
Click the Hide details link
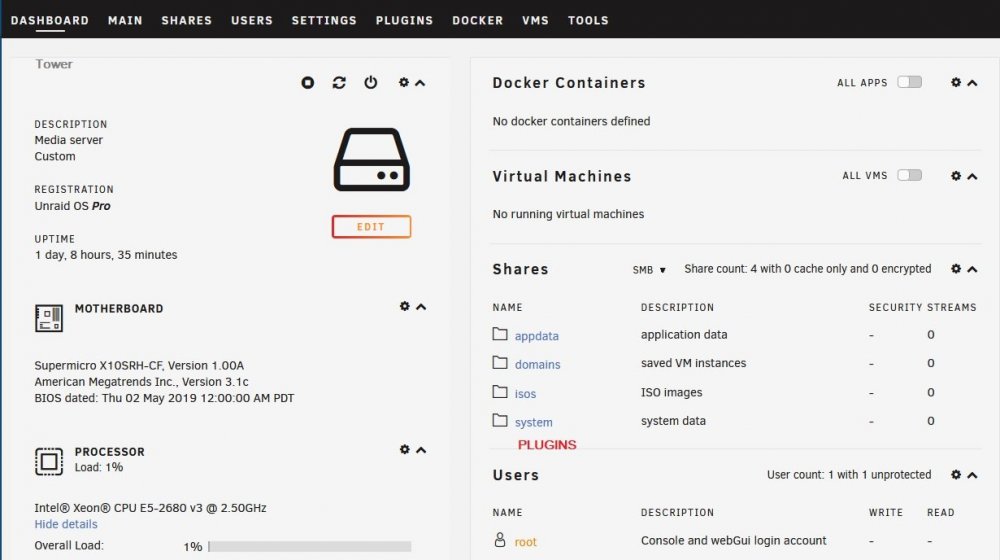(x=66, y=524)
